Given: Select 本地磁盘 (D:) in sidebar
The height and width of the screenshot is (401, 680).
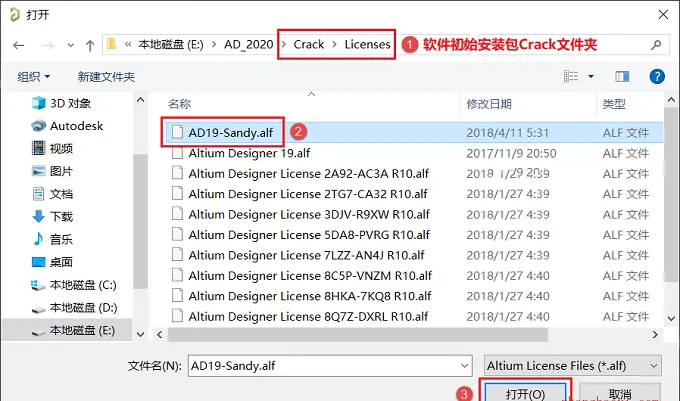Looking at the screenshot, I should tap(74, 308).
